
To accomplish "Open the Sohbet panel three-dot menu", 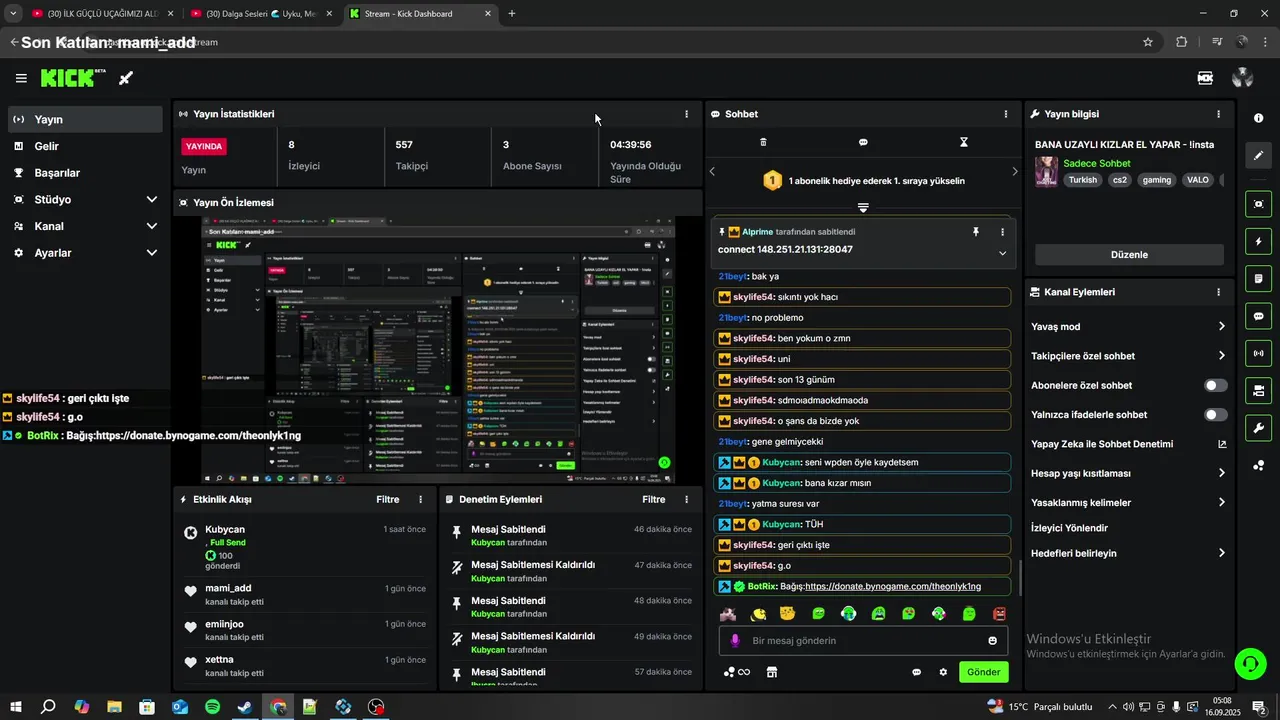I will pos(1006,114).
